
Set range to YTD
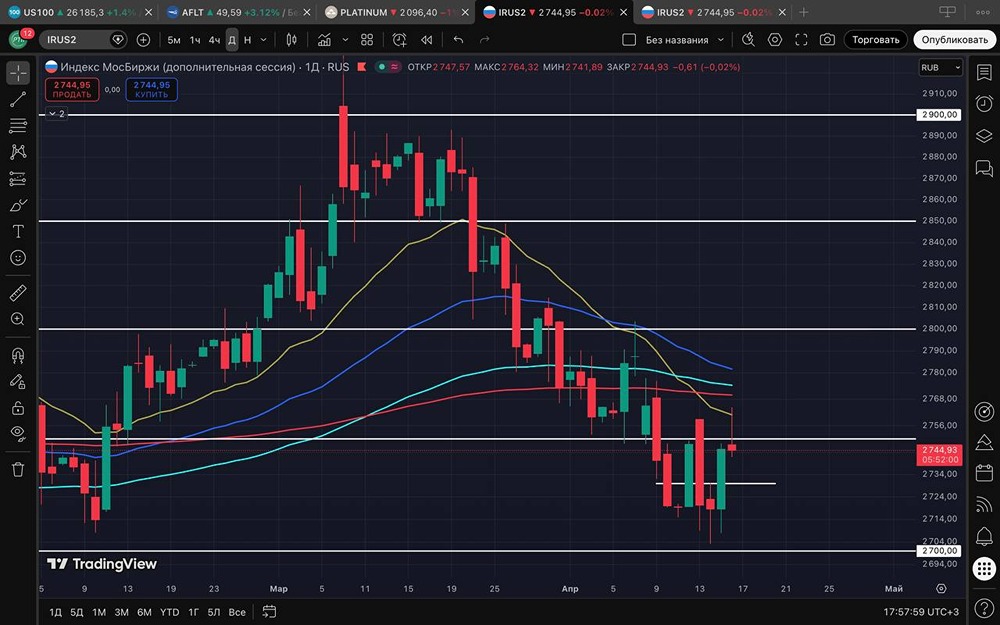point(169,612)
